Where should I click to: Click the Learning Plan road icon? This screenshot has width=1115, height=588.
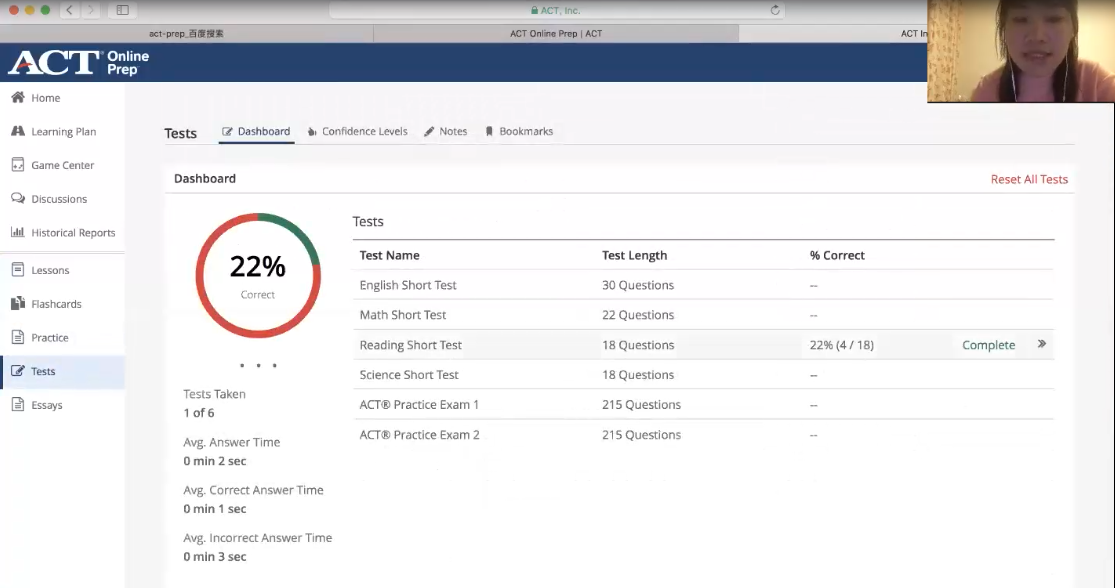pos(18,131)
